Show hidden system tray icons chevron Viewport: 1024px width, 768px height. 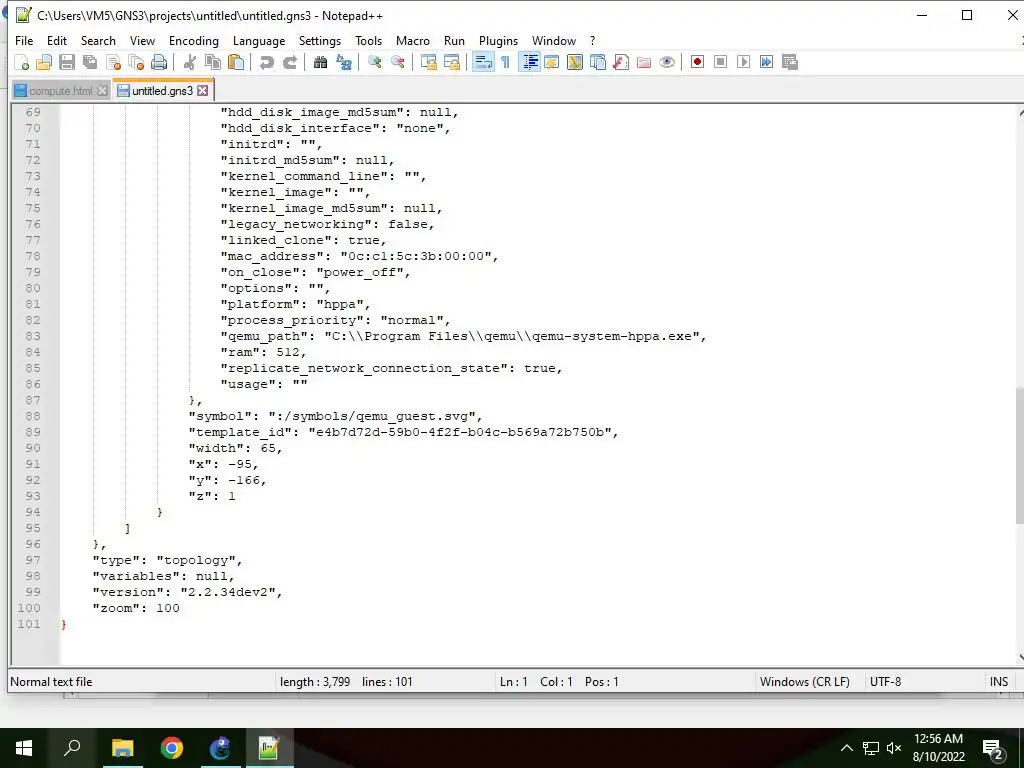(846, 748)
